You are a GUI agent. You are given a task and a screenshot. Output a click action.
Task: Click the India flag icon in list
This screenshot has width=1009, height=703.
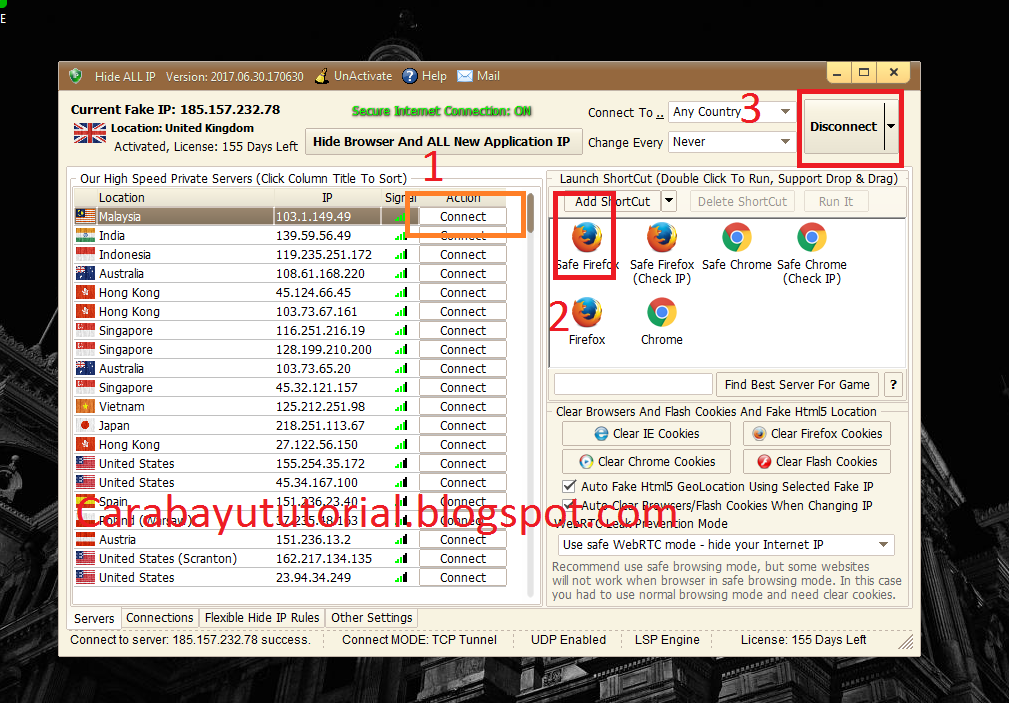coord(85,236)
